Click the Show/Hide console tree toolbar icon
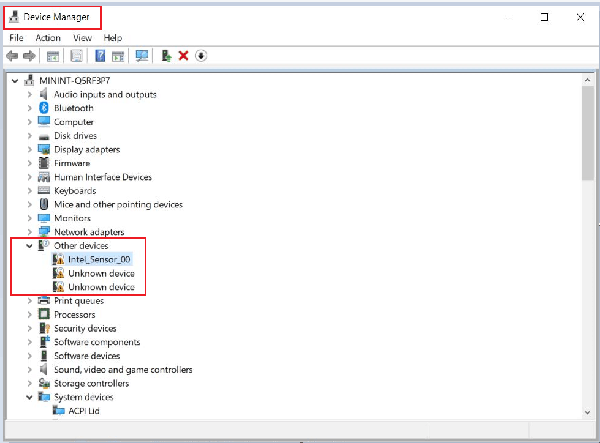 (53, 56)
